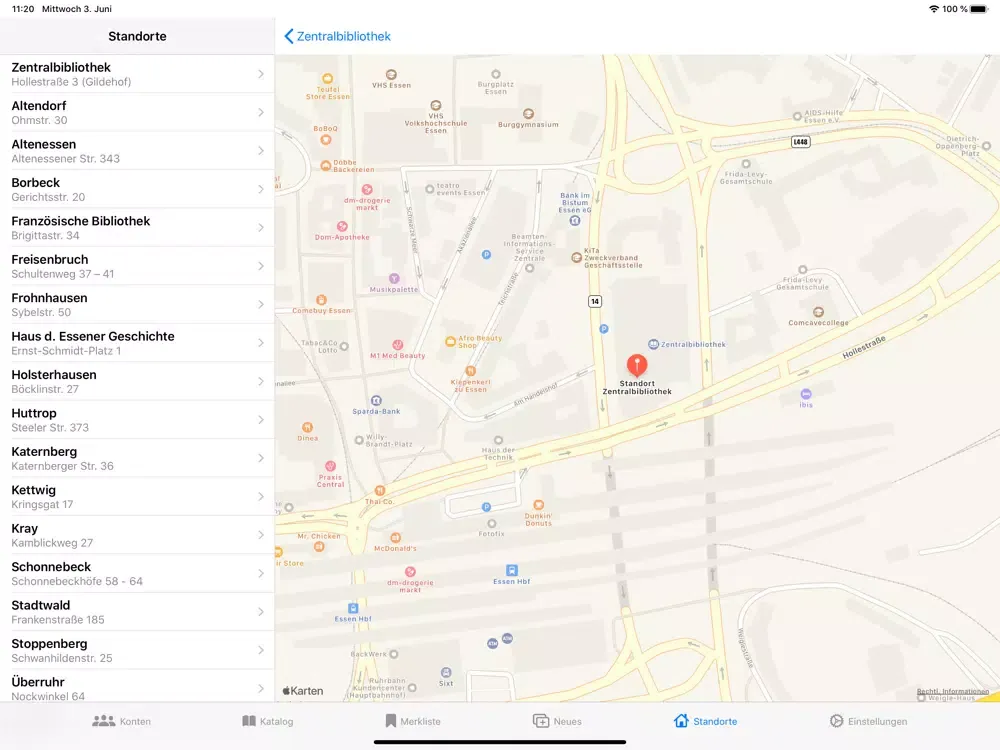The image size is (1000, 750).
Task: Tap the Willy-Brandt-Platz marker
Action: [359, 440]
